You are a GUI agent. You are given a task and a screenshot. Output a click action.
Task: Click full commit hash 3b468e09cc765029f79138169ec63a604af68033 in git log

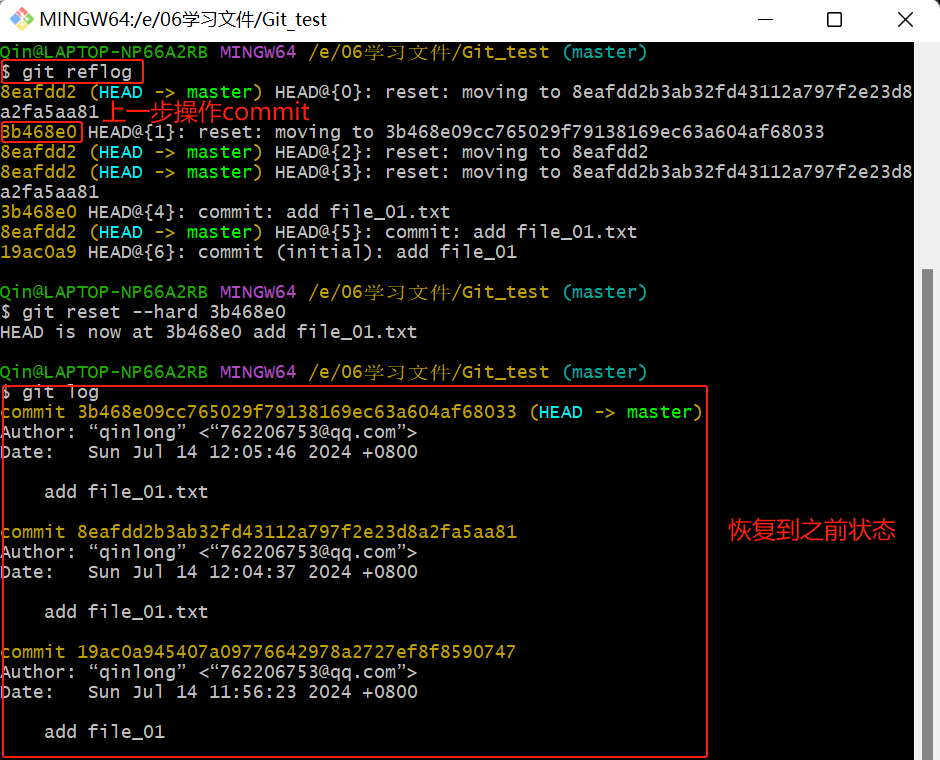[297, 412]
